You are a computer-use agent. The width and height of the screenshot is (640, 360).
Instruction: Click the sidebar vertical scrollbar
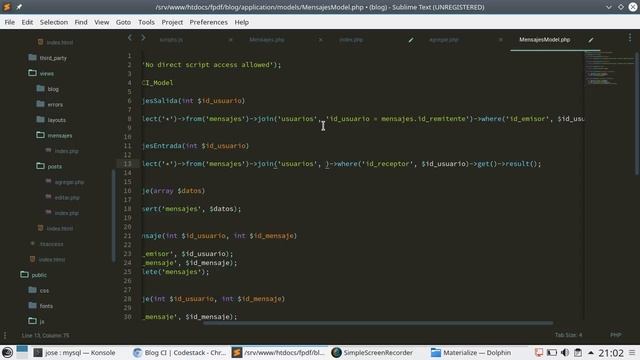113,215
